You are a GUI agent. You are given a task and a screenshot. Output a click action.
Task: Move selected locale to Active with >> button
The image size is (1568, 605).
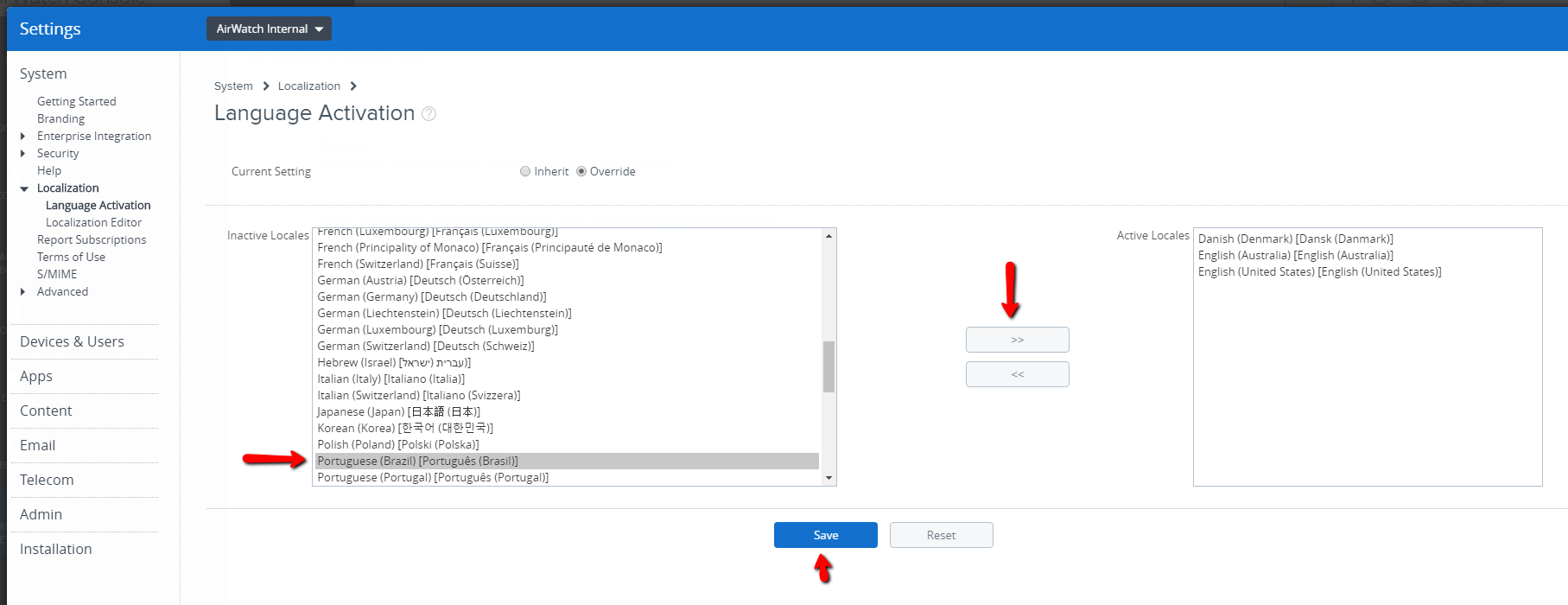pos(1017,340)
